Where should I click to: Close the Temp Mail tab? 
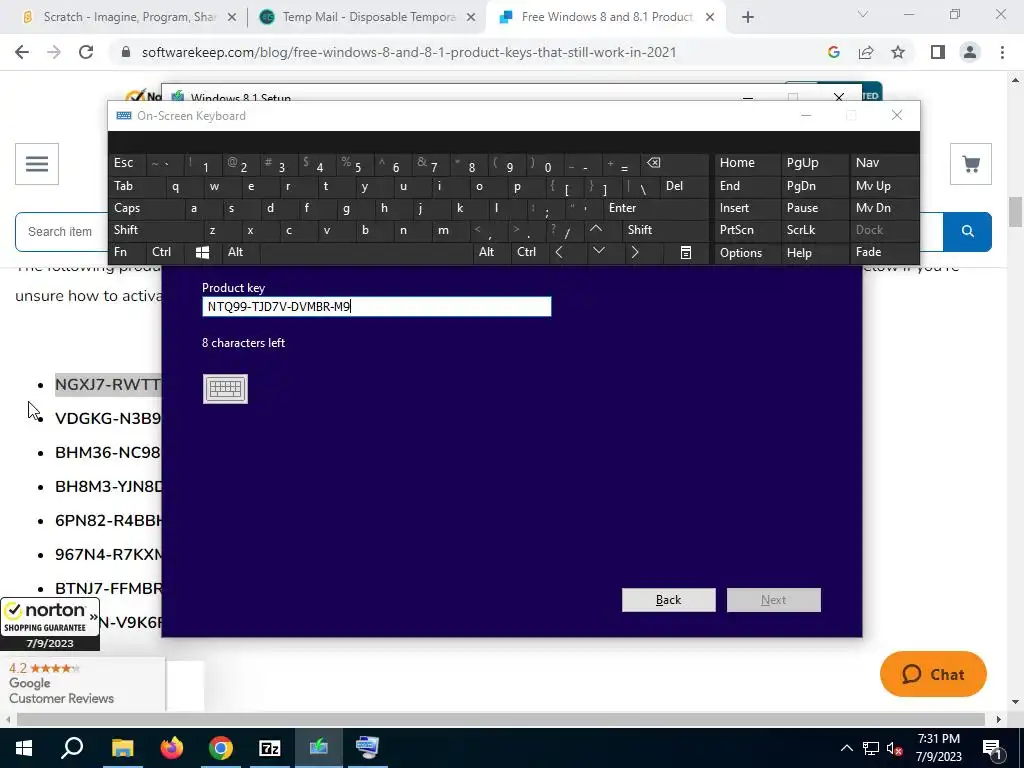click(471, 18)
